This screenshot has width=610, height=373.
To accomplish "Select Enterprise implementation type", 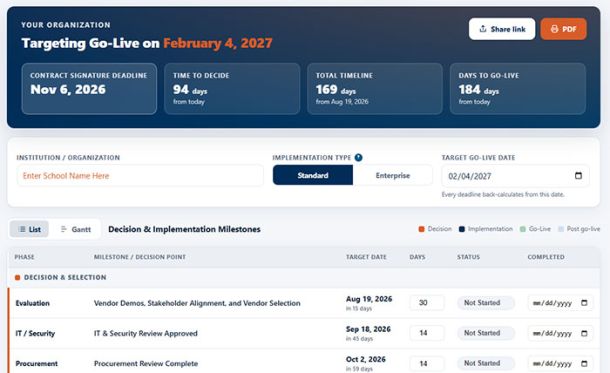I will 393,175.
